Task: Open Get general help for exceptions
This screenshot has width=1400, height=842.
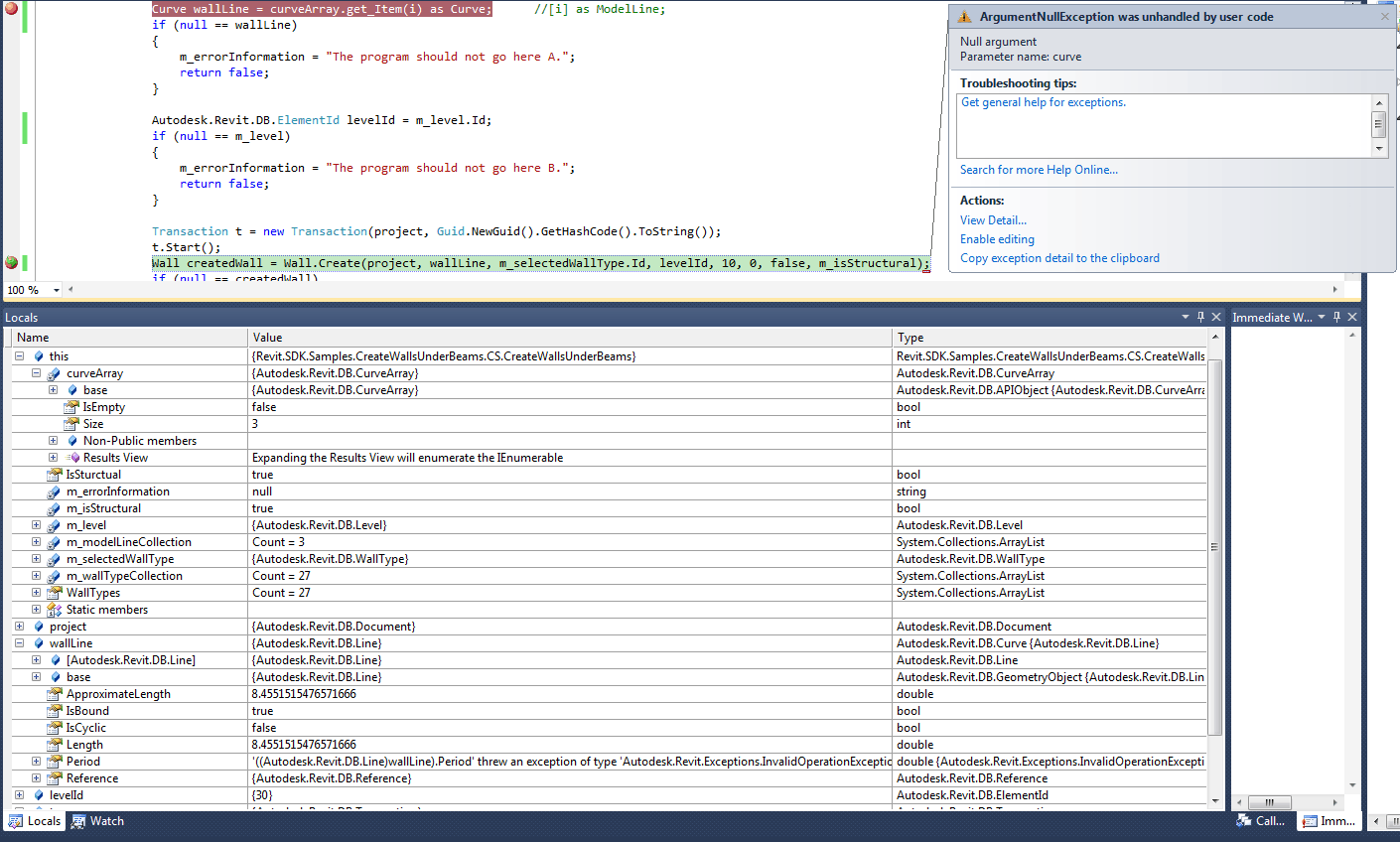Action: (x=1043, y=101)
